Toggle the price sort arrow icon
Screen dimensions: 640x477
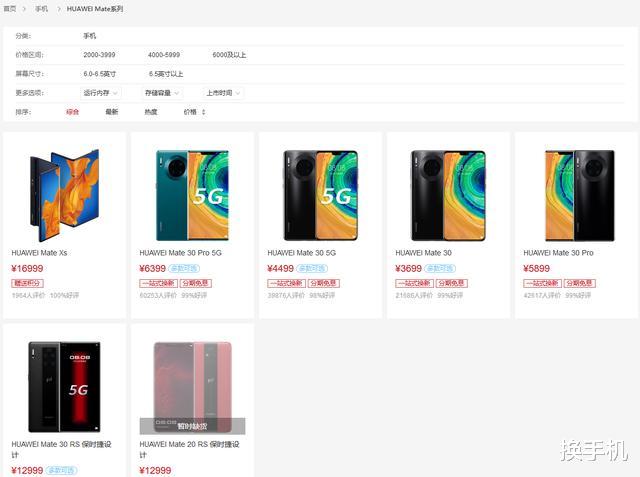click(203, 112)
